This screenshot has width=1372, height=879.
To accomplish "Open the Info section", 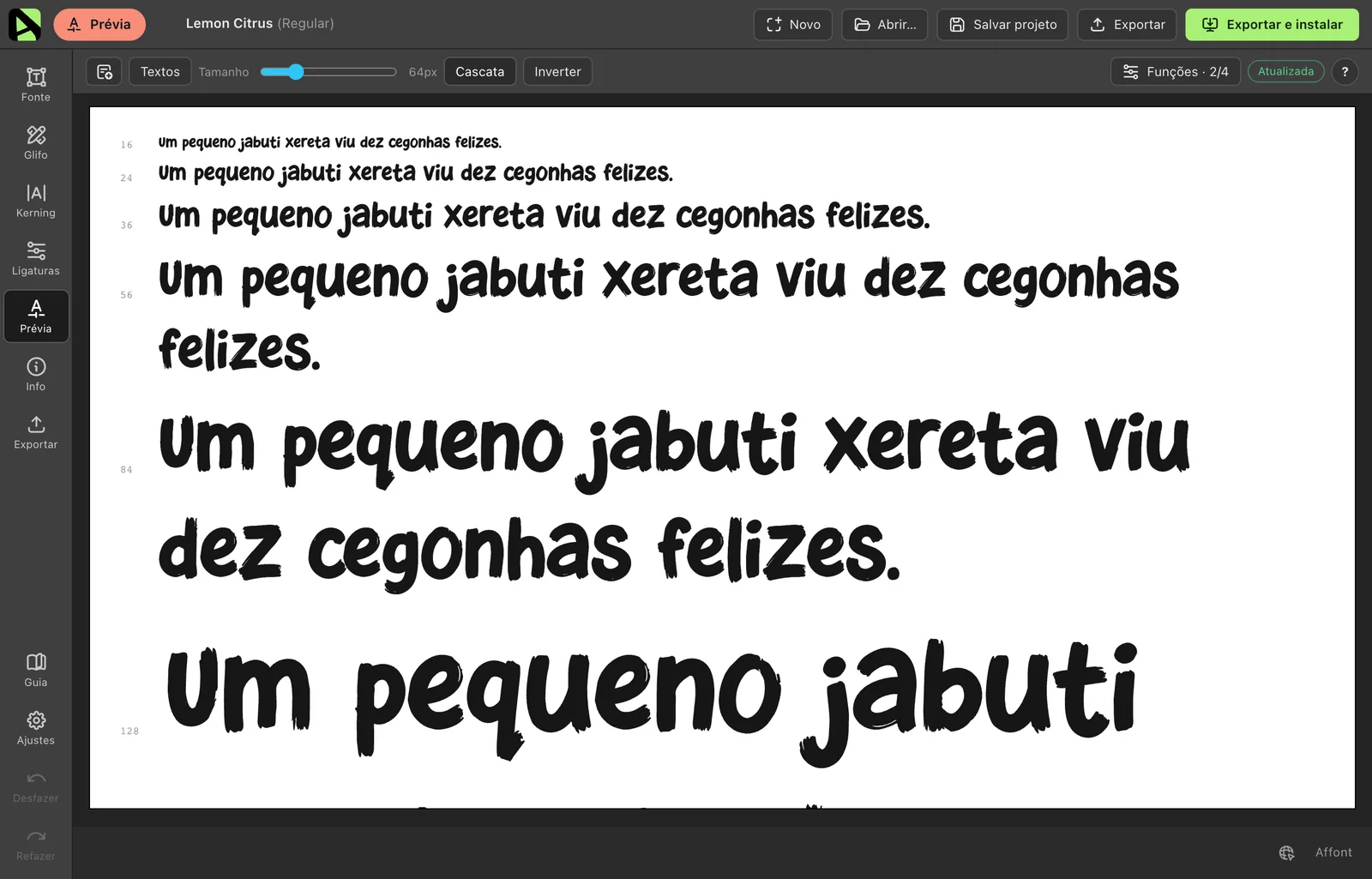I will tap(36, 375).
